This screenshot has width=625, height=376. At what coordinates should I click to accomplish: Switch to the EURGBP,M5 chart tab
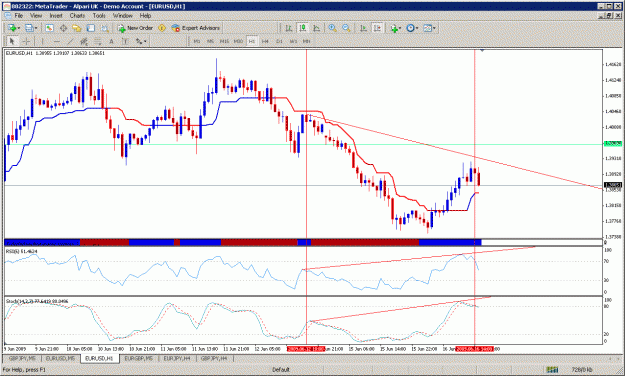click(x=139, y=359)
